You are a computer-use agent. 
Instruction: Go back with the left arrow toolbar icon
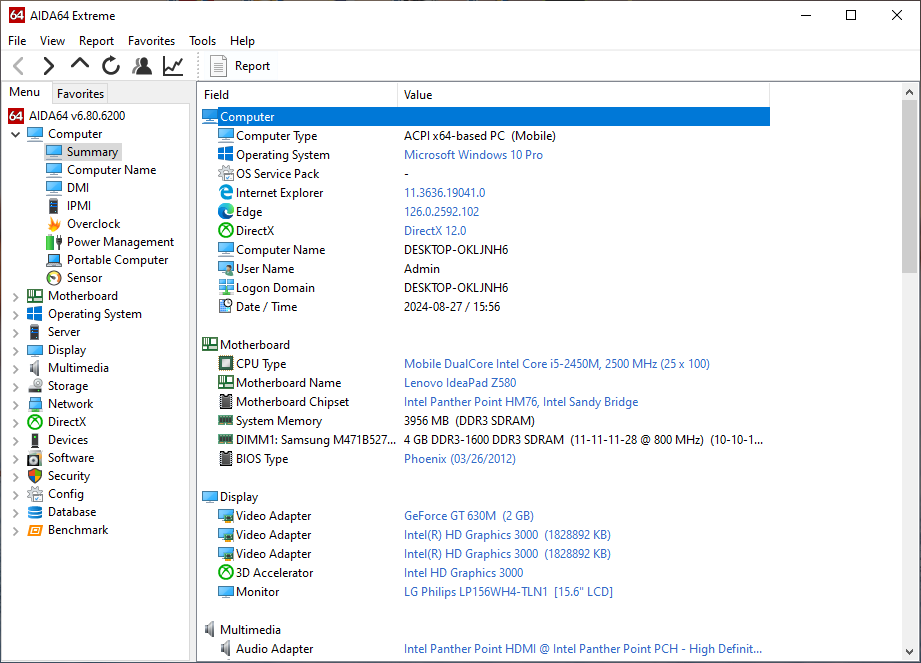click(x=19, y=66)
